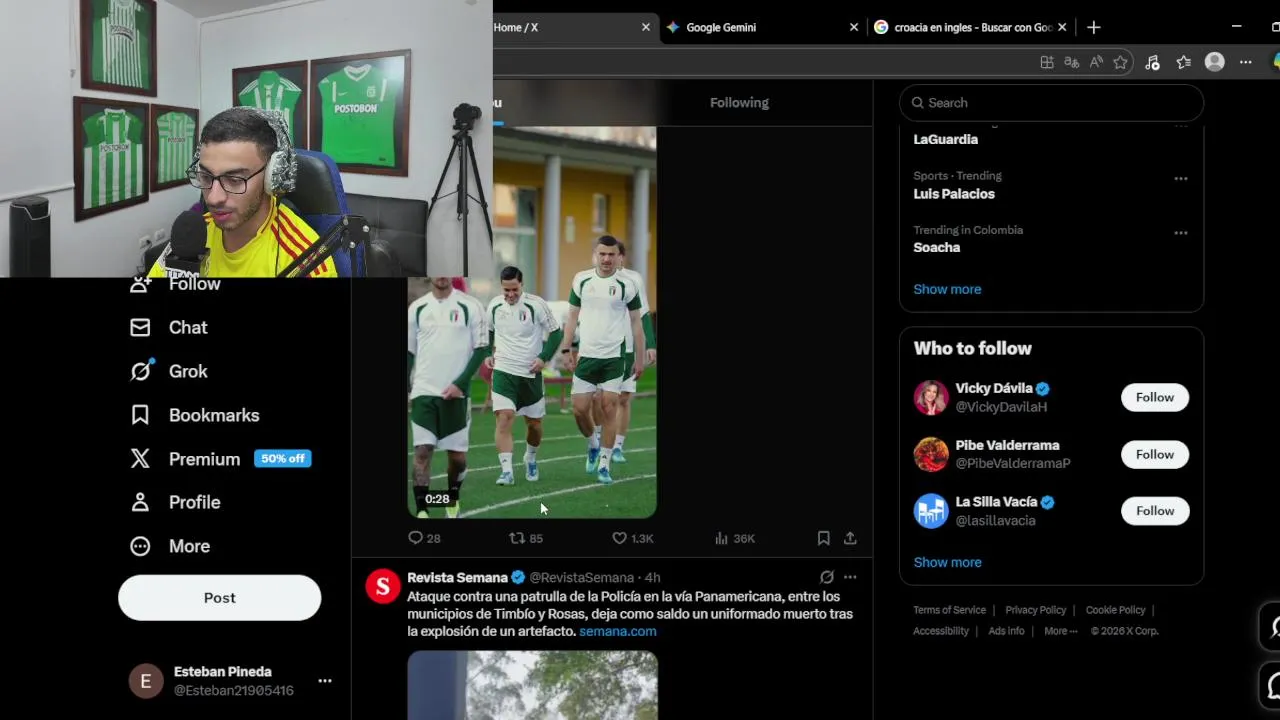Switch to the croacia en ingles tab
The width and height of the screenshot is (1280, 720).
pos(971,27)
